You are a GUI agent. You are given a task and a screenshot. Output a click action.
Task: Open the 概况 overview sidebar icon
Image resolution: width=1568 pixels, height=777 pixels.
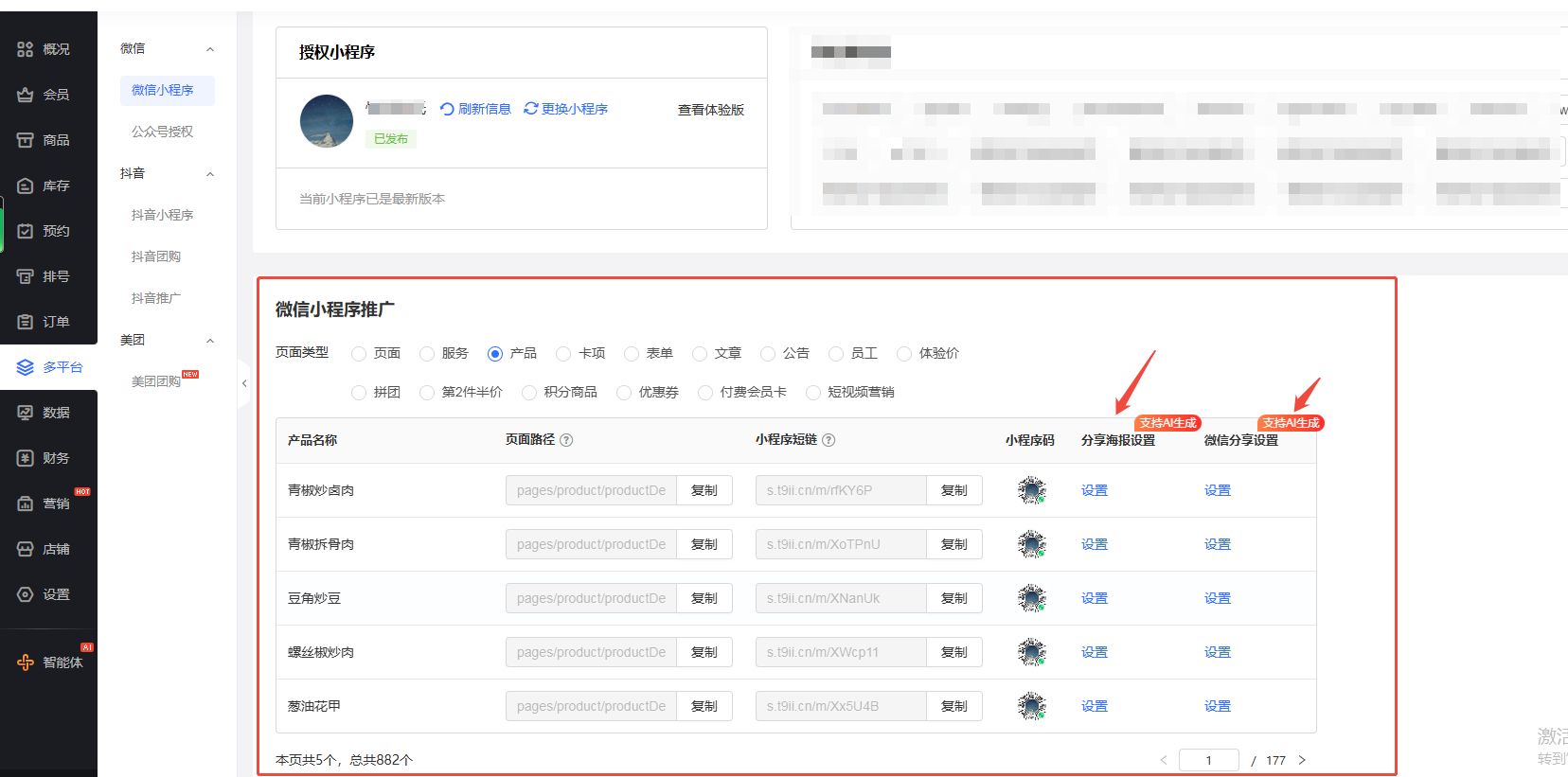[26, 49]
